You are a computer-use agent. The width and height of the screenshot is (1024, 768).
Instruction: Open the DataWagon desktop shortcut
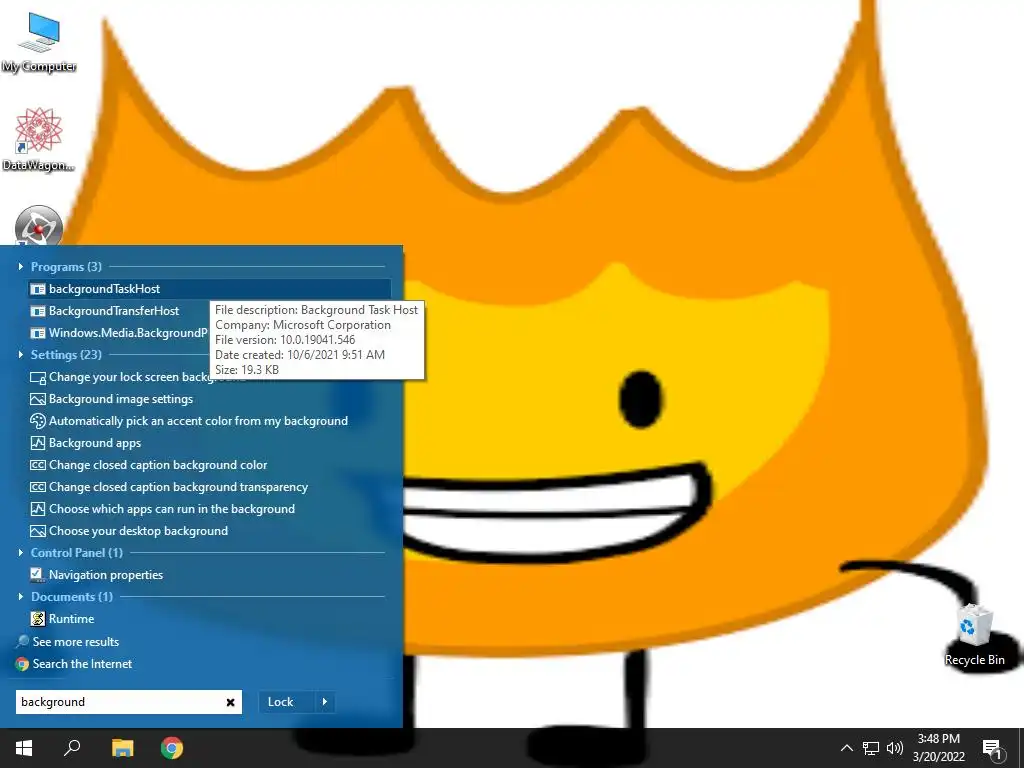click(x=39, y=140)
